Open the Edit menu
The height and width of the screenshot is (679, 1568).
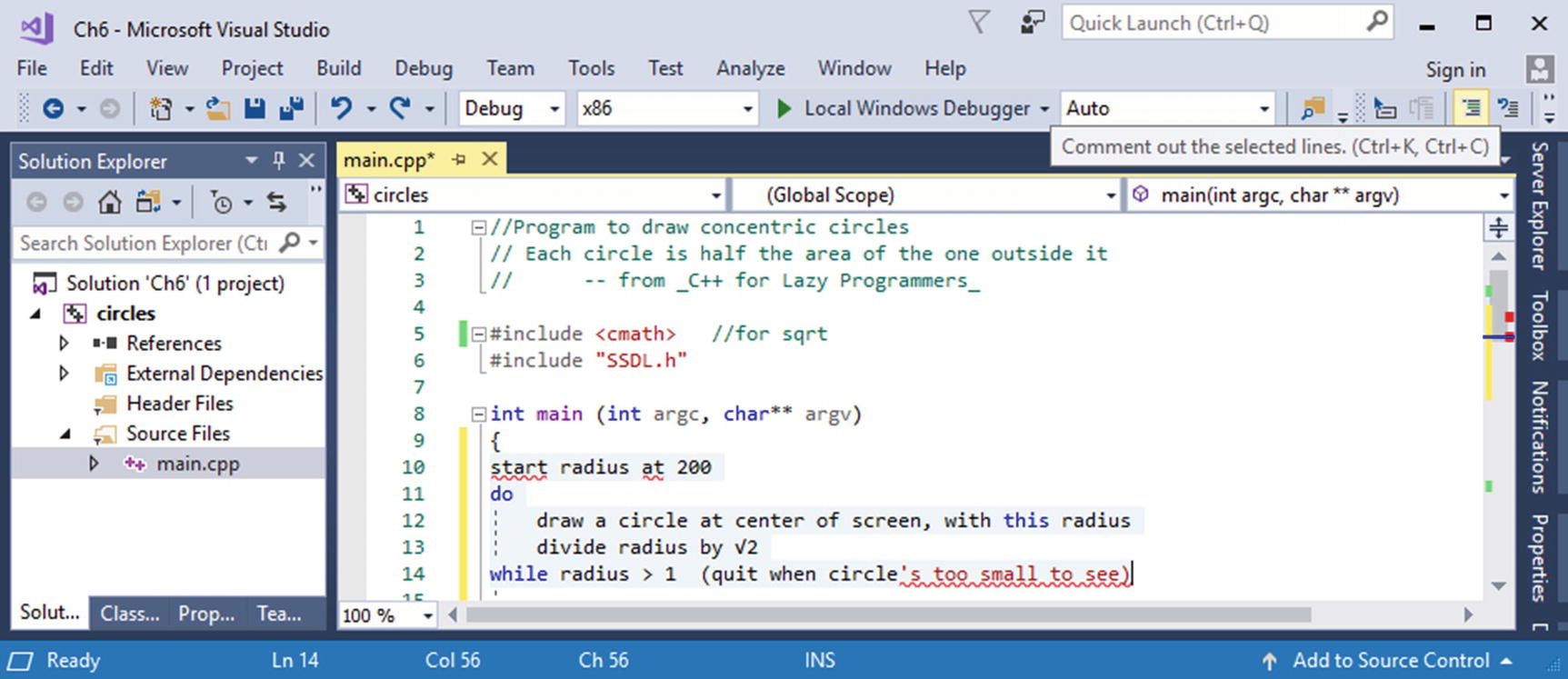pyautogui.click(x=96, y=68)
